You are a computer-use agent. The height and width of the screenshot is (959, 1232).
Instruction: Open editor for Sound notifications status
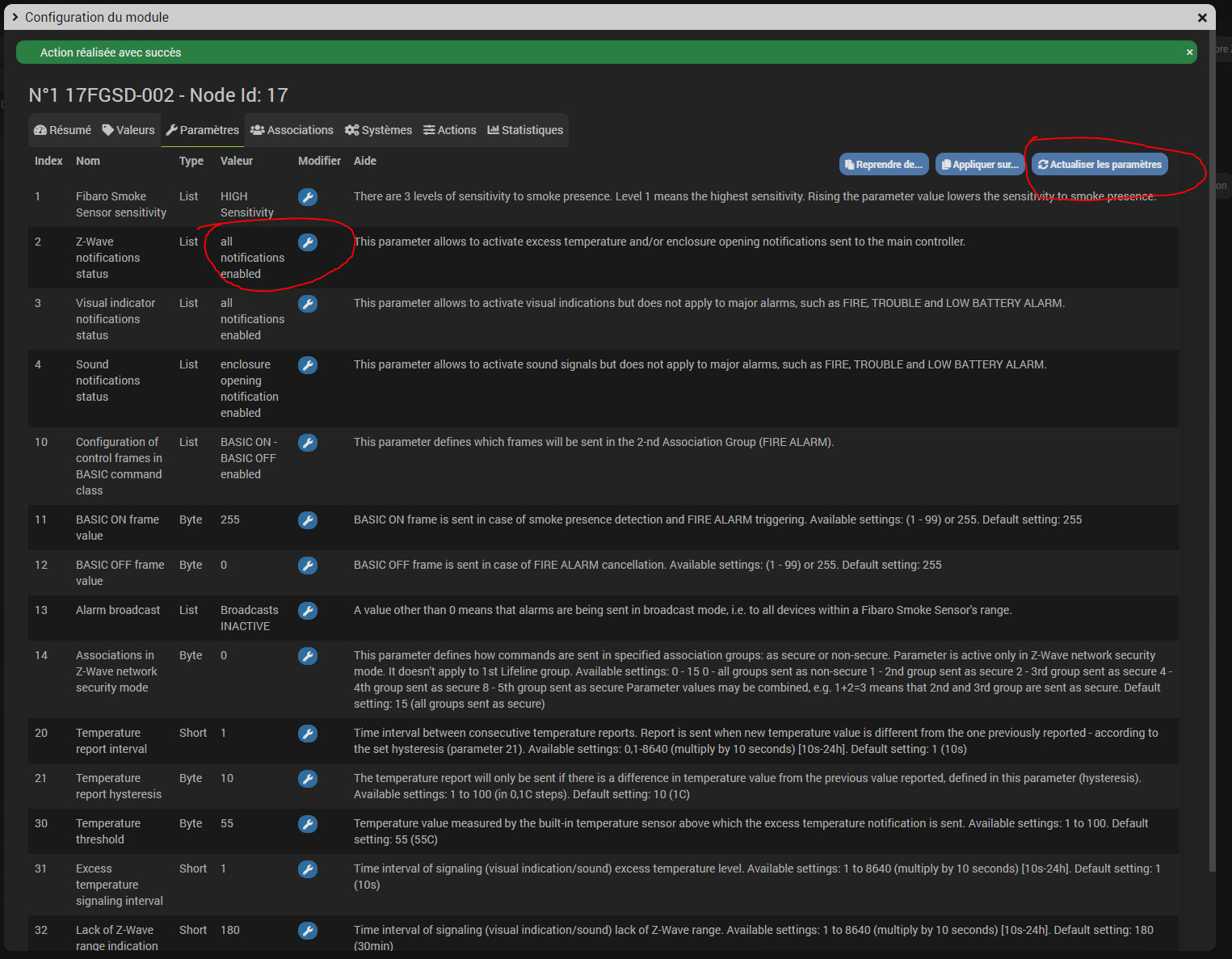(x=308, y=365)
